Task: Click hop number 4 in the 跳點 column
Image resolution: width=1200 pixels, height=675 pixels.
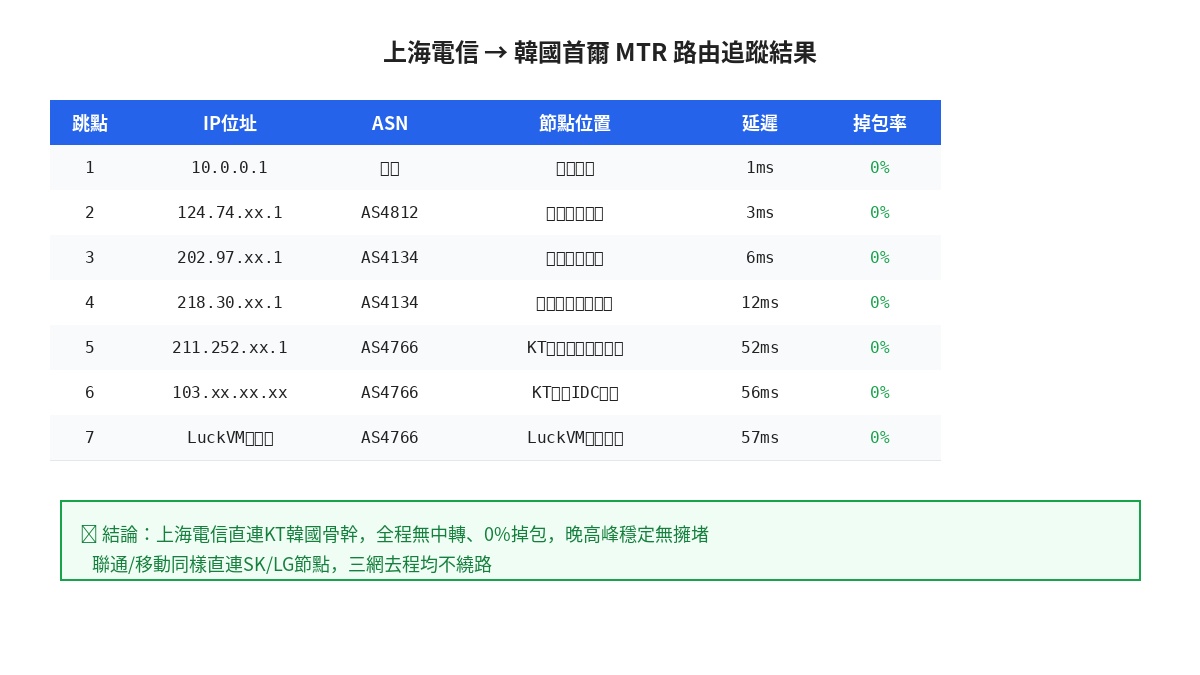Action: tap(90, 303)
